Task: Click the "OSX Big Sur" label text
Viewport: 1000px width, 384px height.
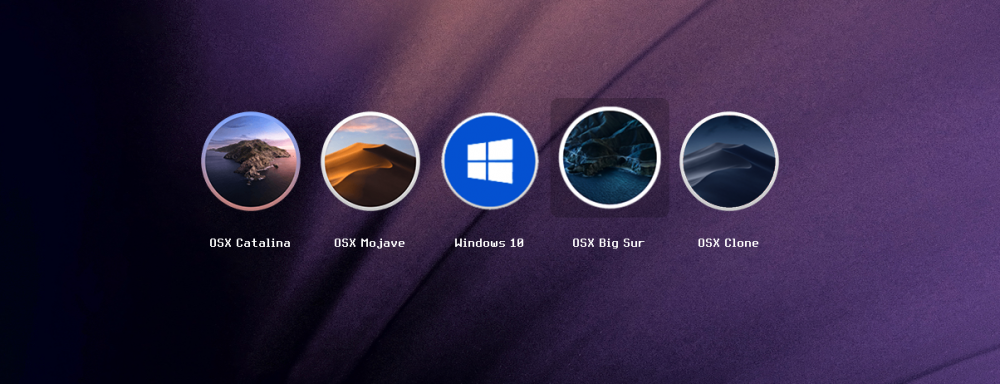Action: tap(608, 243)
